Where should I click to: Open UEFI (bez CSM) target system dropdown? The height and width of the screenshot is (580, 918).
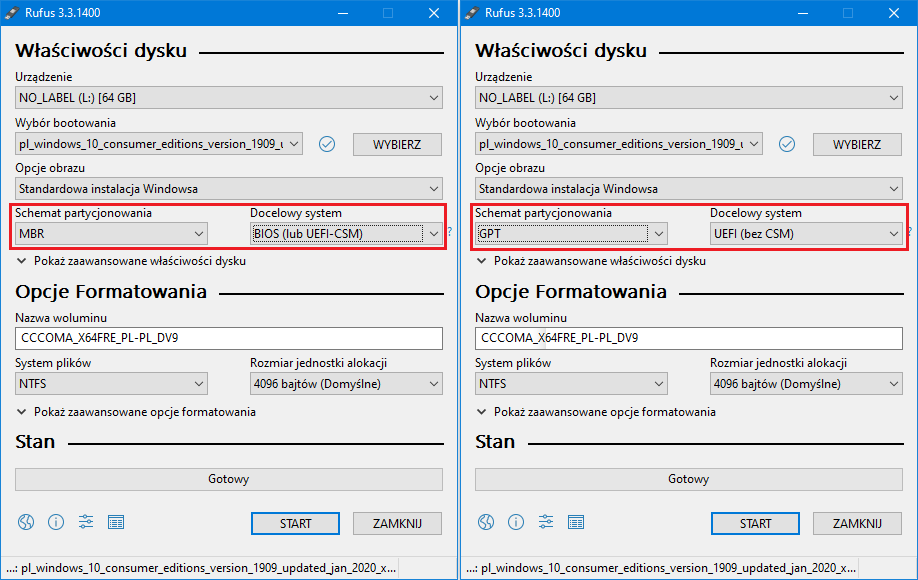[807, 234]
